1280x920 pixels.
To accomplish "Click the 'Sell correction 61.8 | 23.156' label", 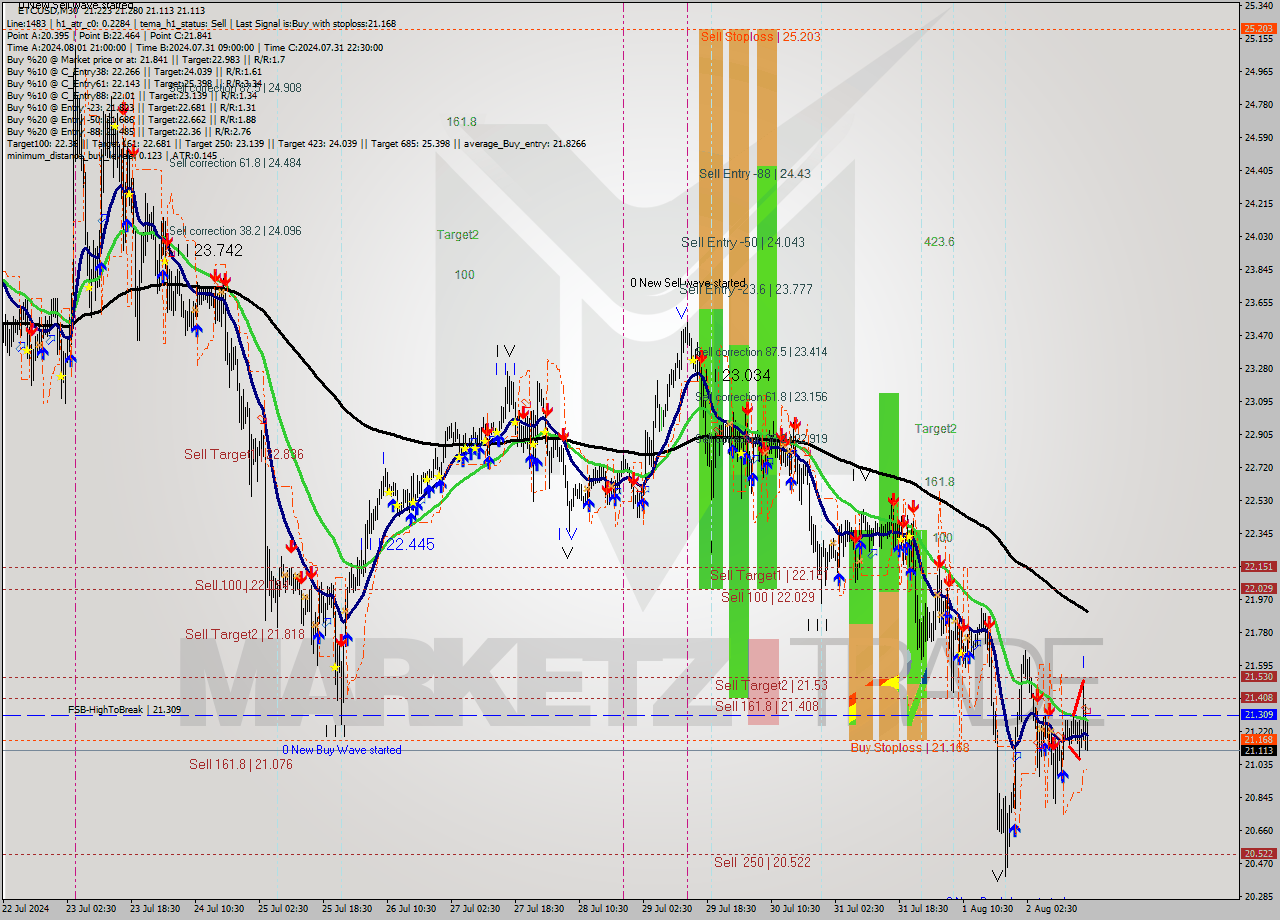I will [761, 396].
